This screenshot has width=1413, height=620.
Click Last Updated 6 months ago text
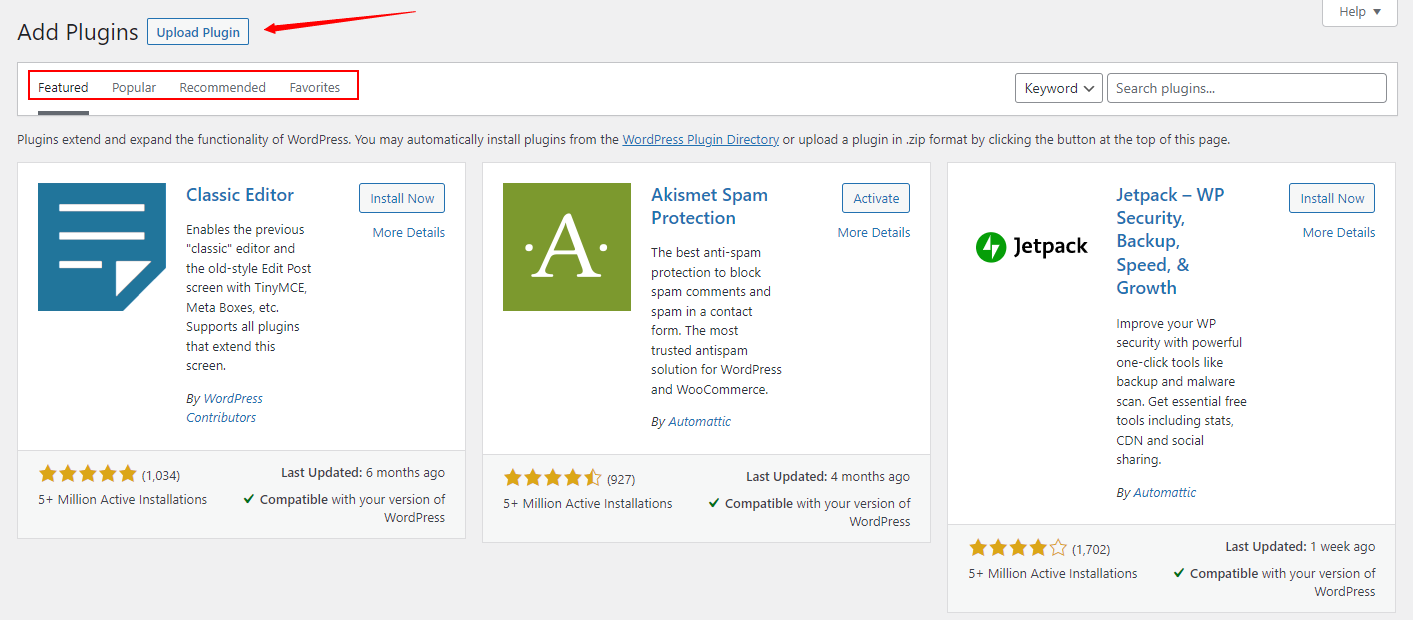coord(363,473)
